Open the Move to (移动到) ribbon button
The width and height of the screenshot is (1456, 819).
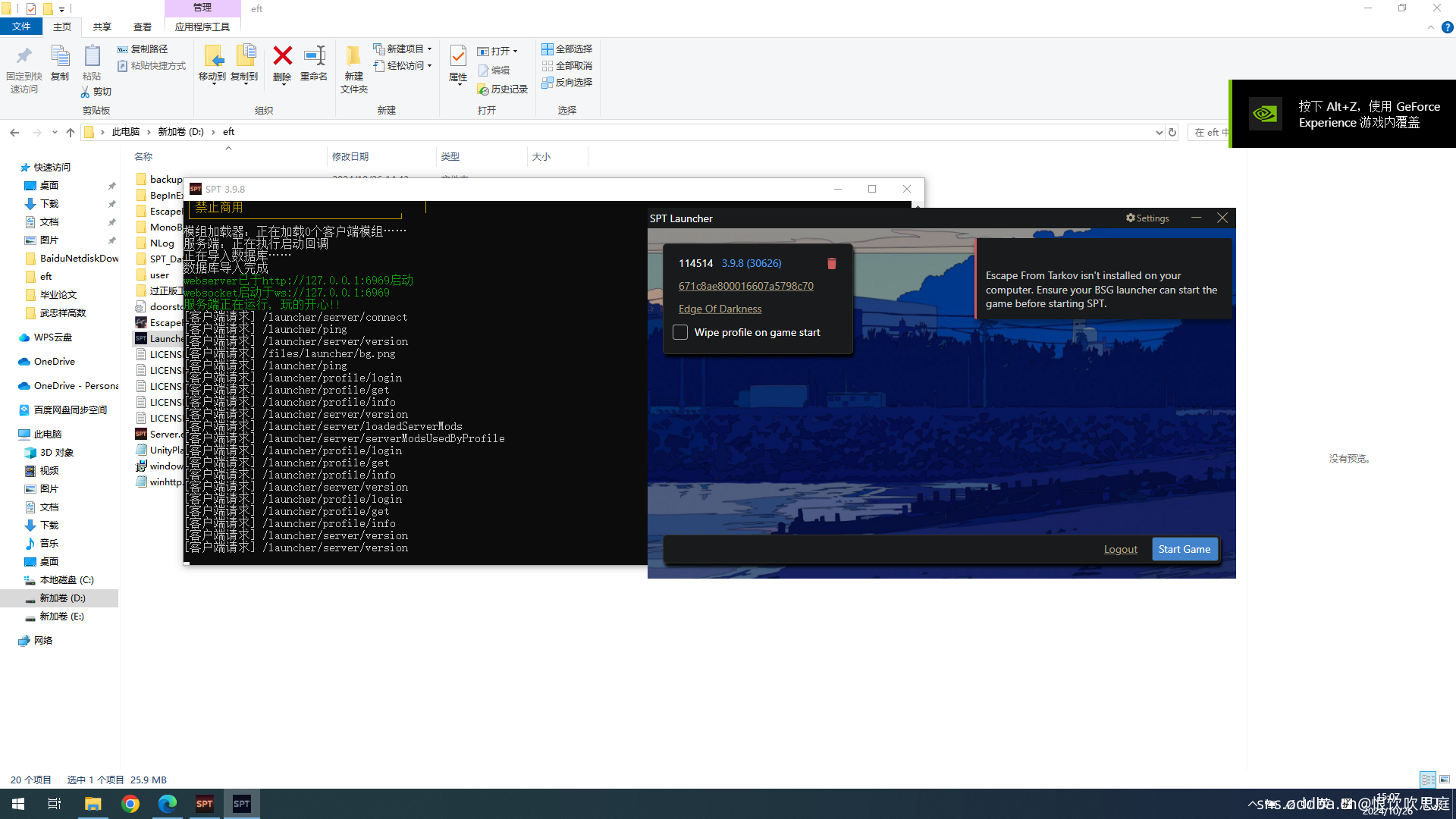pos(212,64)
